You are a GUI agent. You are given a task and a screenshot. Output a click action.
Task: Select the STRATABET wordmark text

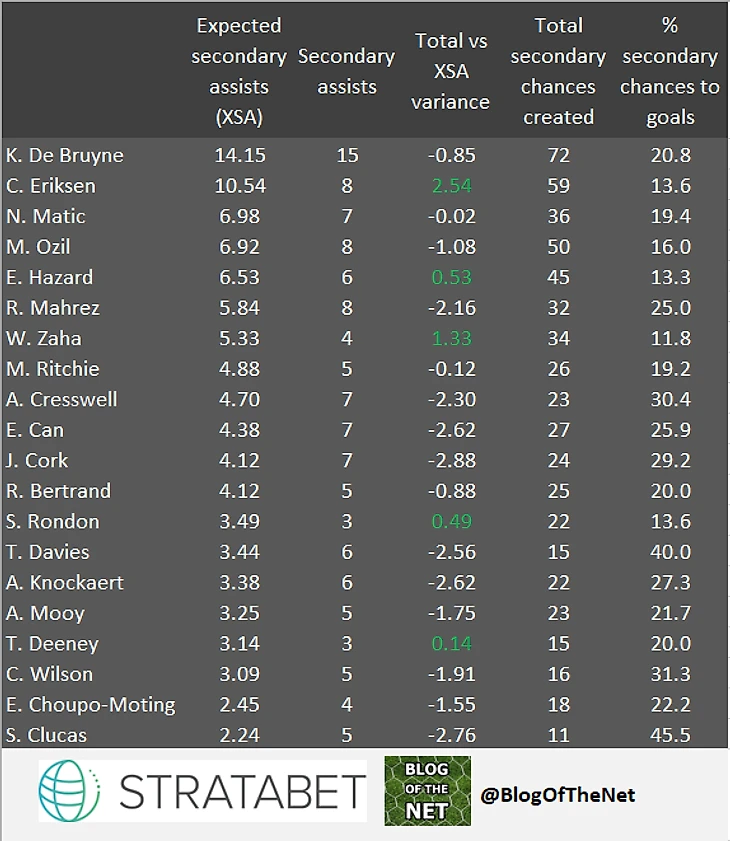point(242,792)
